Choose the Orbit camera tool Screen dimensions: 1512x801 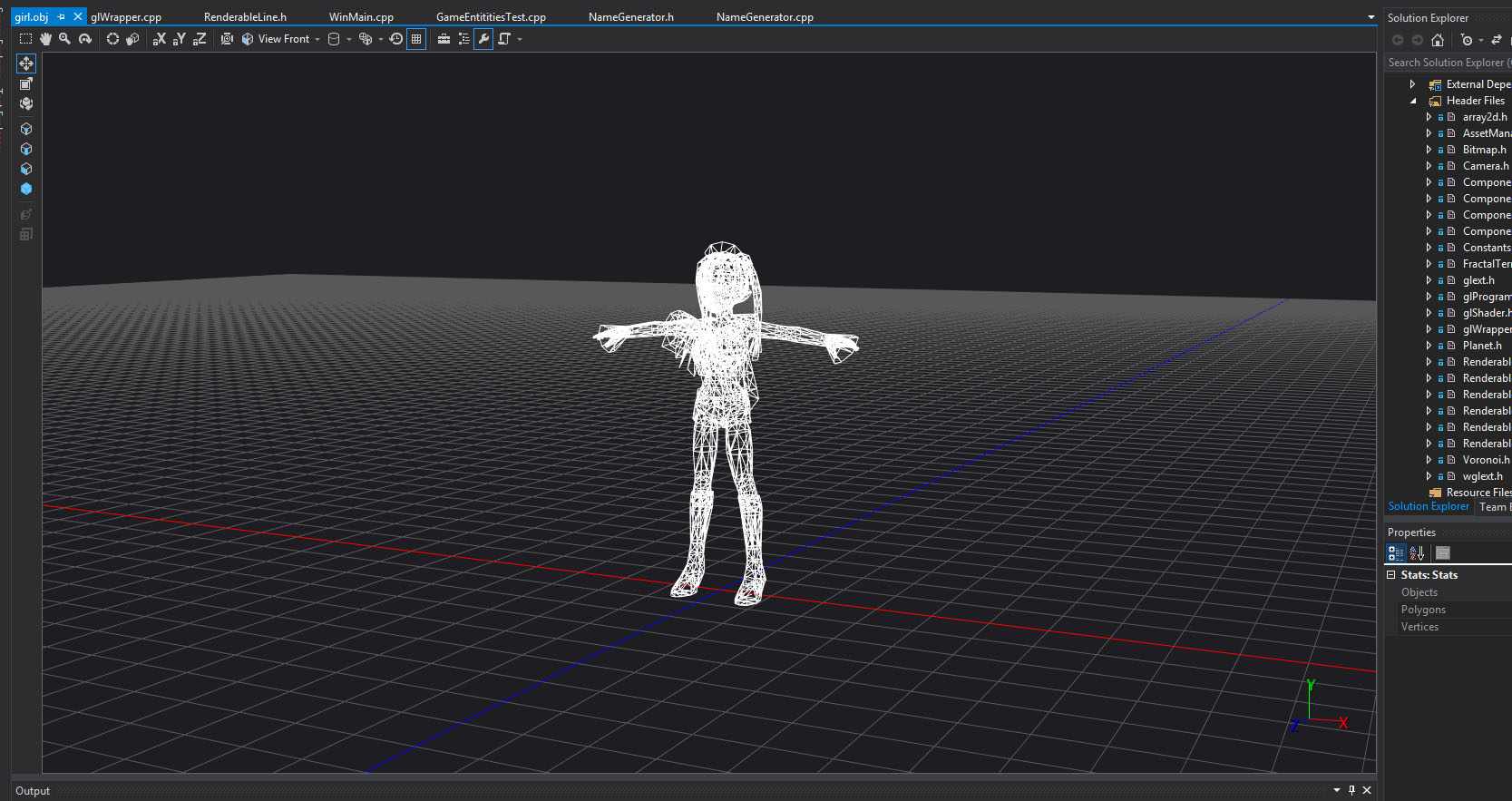pyautogui.click(x=85, y=39)
